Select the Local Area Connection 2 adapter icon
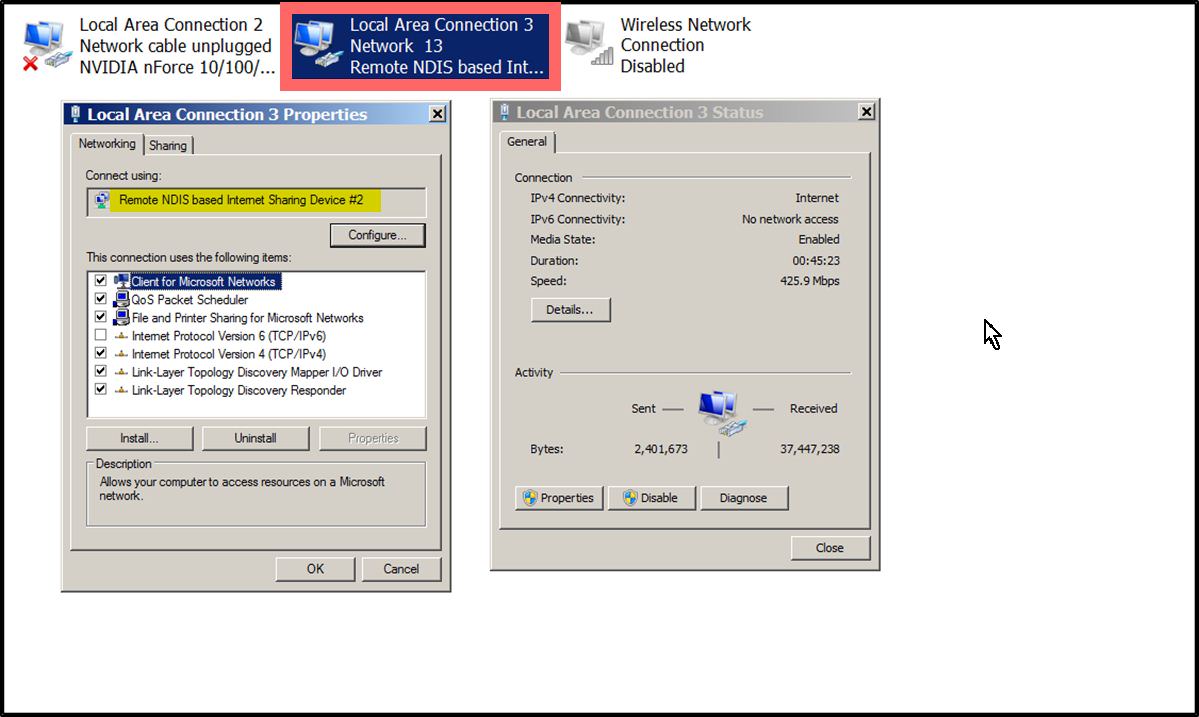Screen dimensions: 1199x717 point(47,47)
